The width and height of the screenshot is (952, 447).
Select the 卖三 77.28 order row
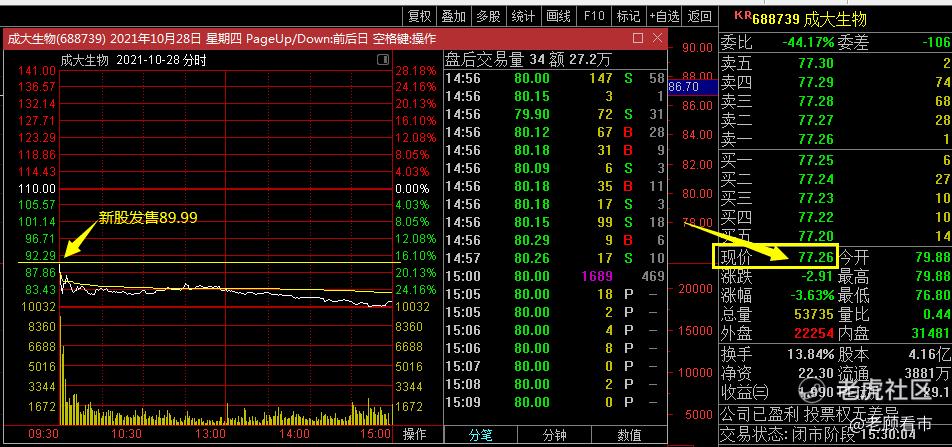(x=835, y=101)
